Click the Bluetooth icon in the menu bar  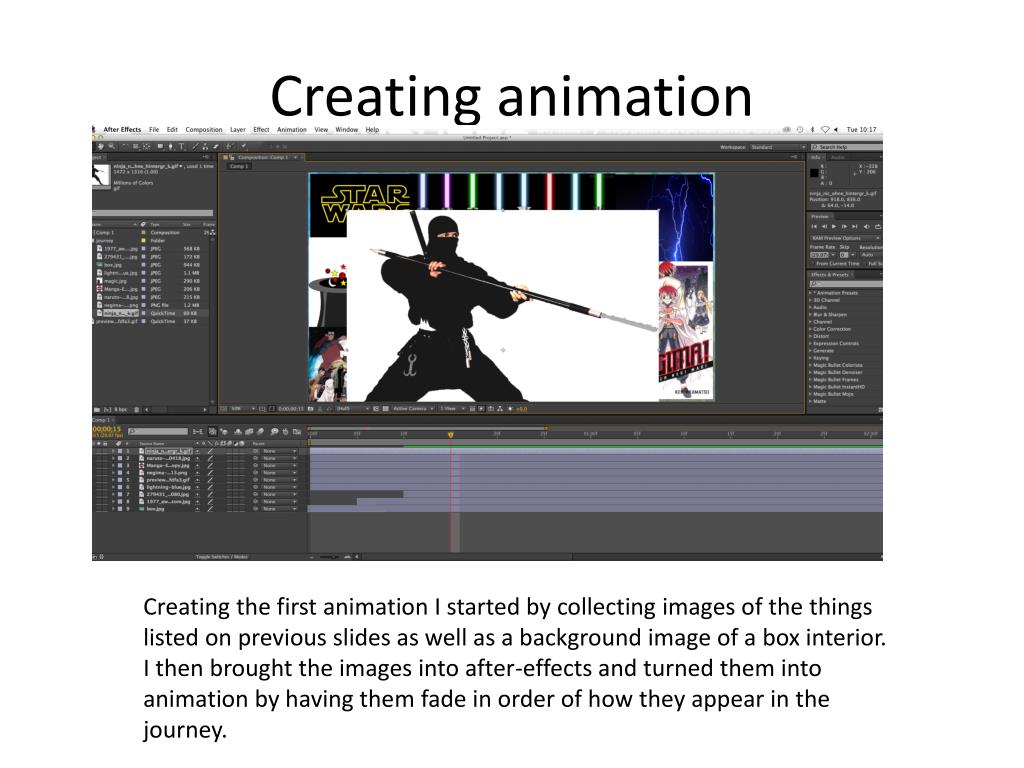(x=812, y=129)
